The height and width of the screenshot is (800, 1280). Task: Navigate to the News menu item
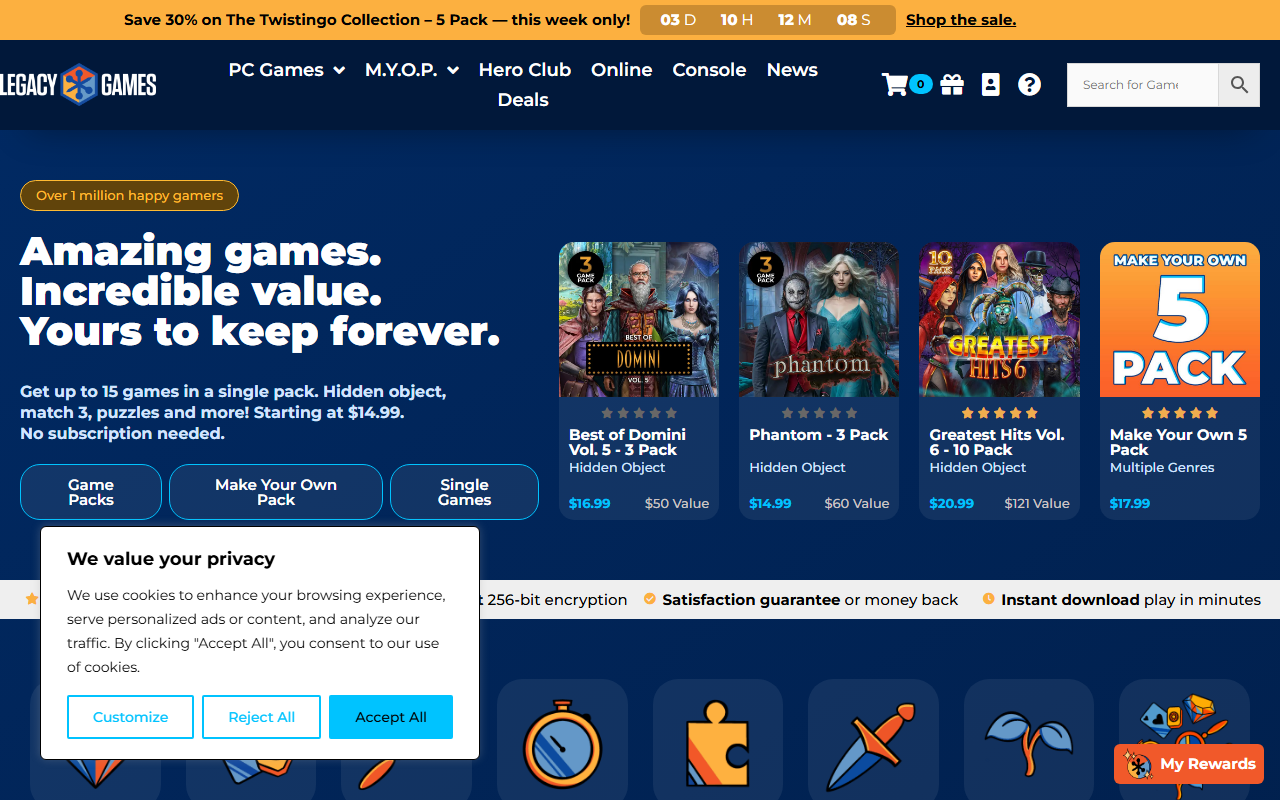792,70
